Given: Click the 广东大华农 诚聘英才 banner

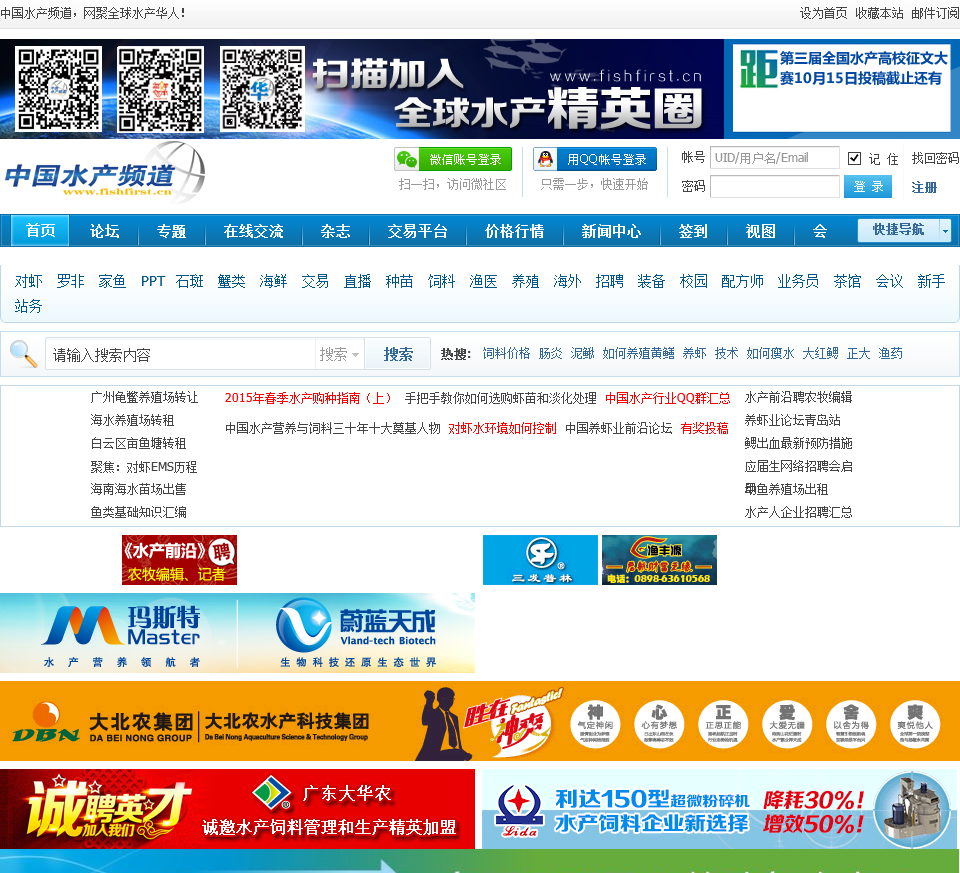Looking at the screenshot, I should pyautogui.click(x=238, y=809).
